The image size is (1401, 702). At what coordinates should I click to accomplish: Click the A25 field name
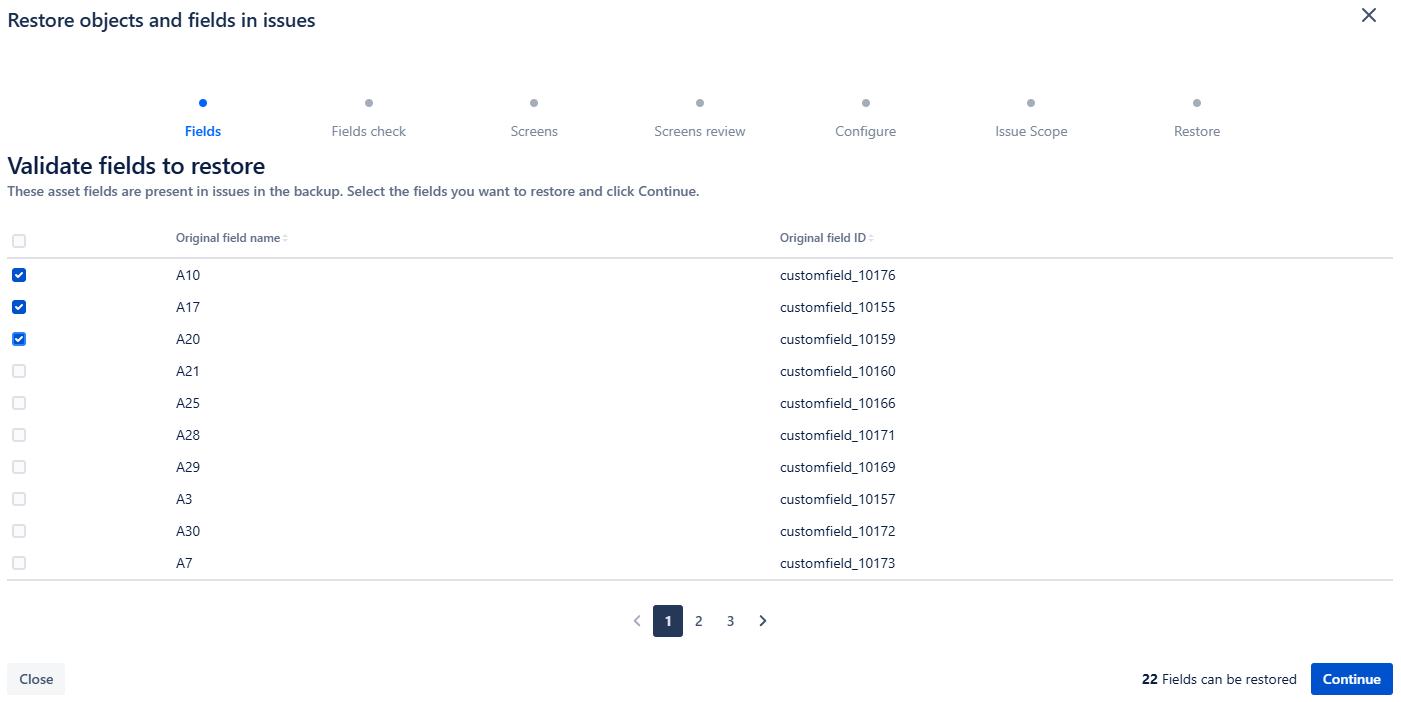188,403
